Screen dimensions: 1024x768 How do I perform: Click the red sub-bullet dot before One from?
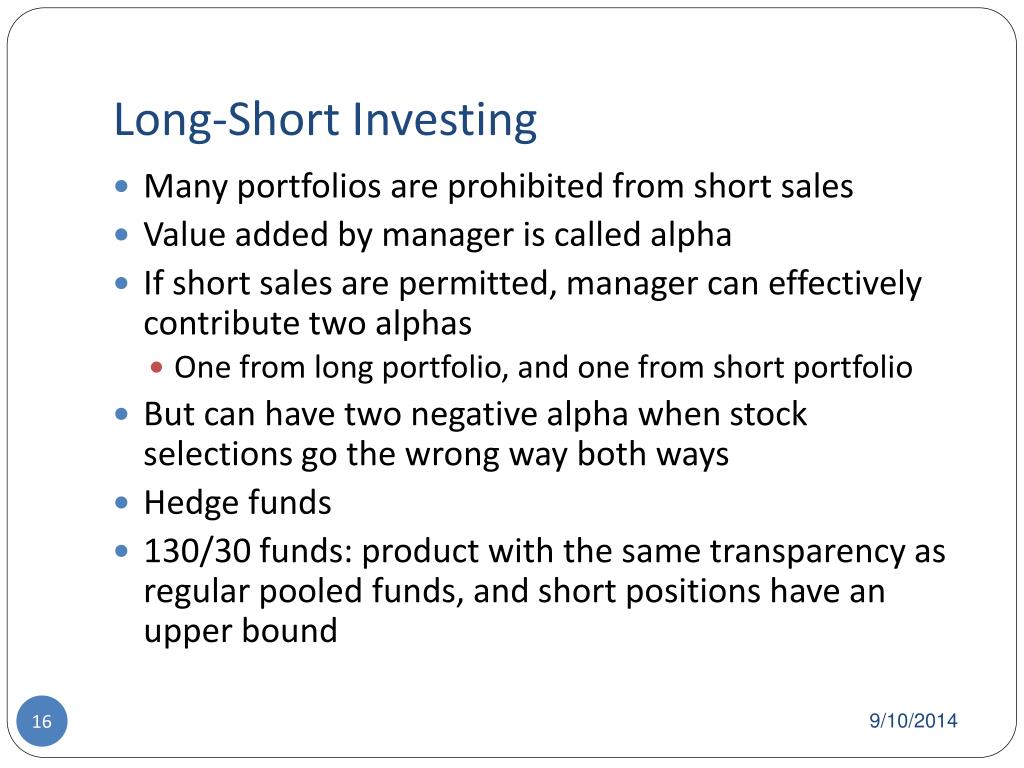coord(156,367)
